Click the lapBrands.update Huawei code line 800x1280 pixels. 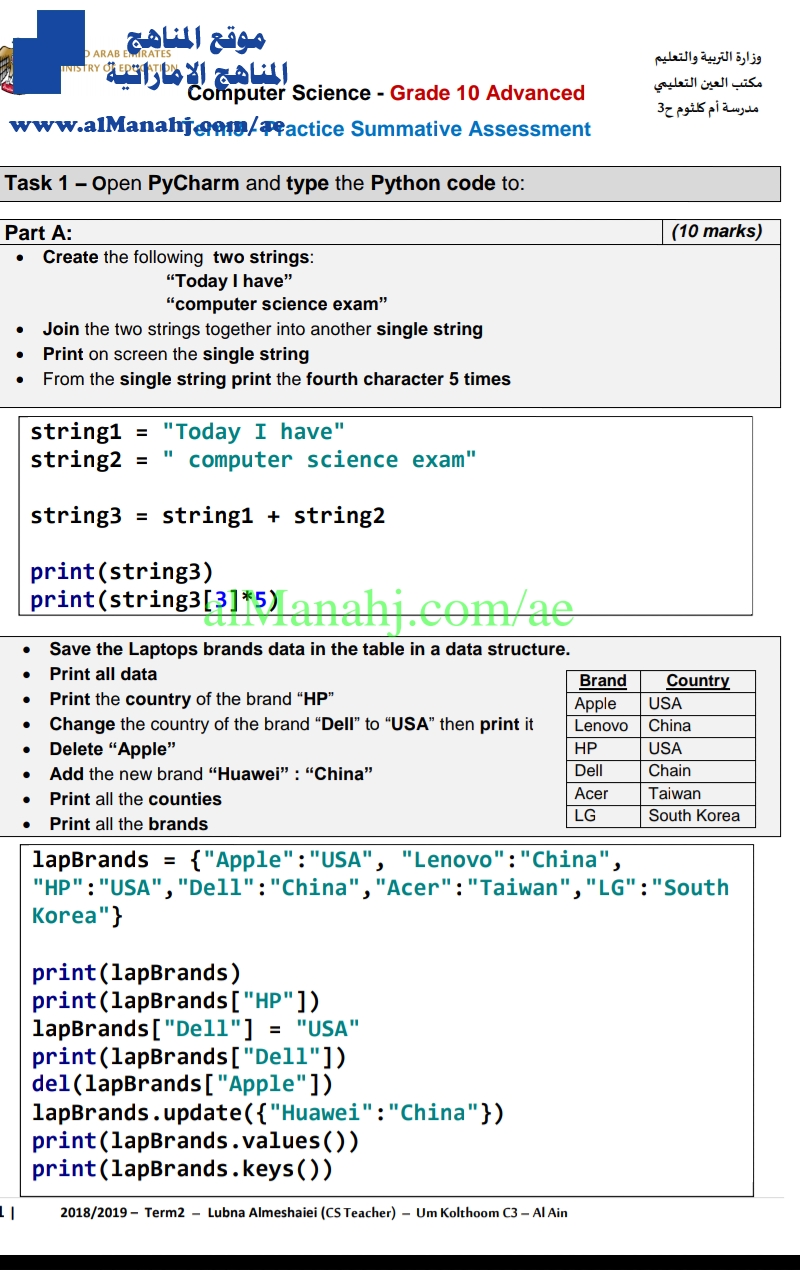click(268, 1113)
